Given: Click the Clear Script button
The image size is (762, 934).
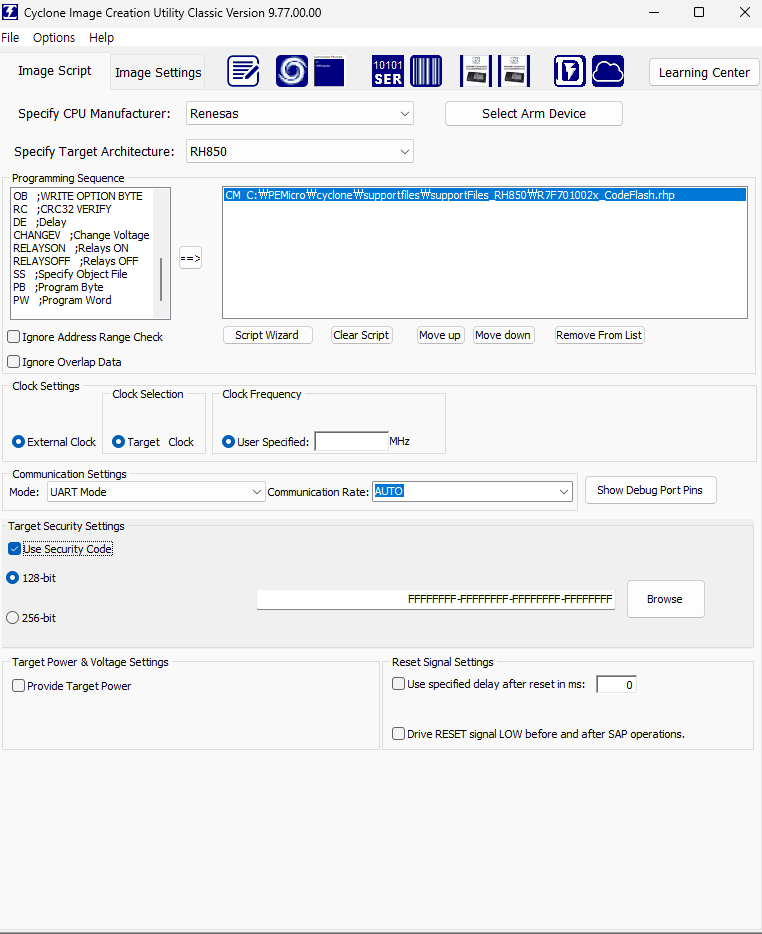Looking at the screenshot, I should [361, 335].
